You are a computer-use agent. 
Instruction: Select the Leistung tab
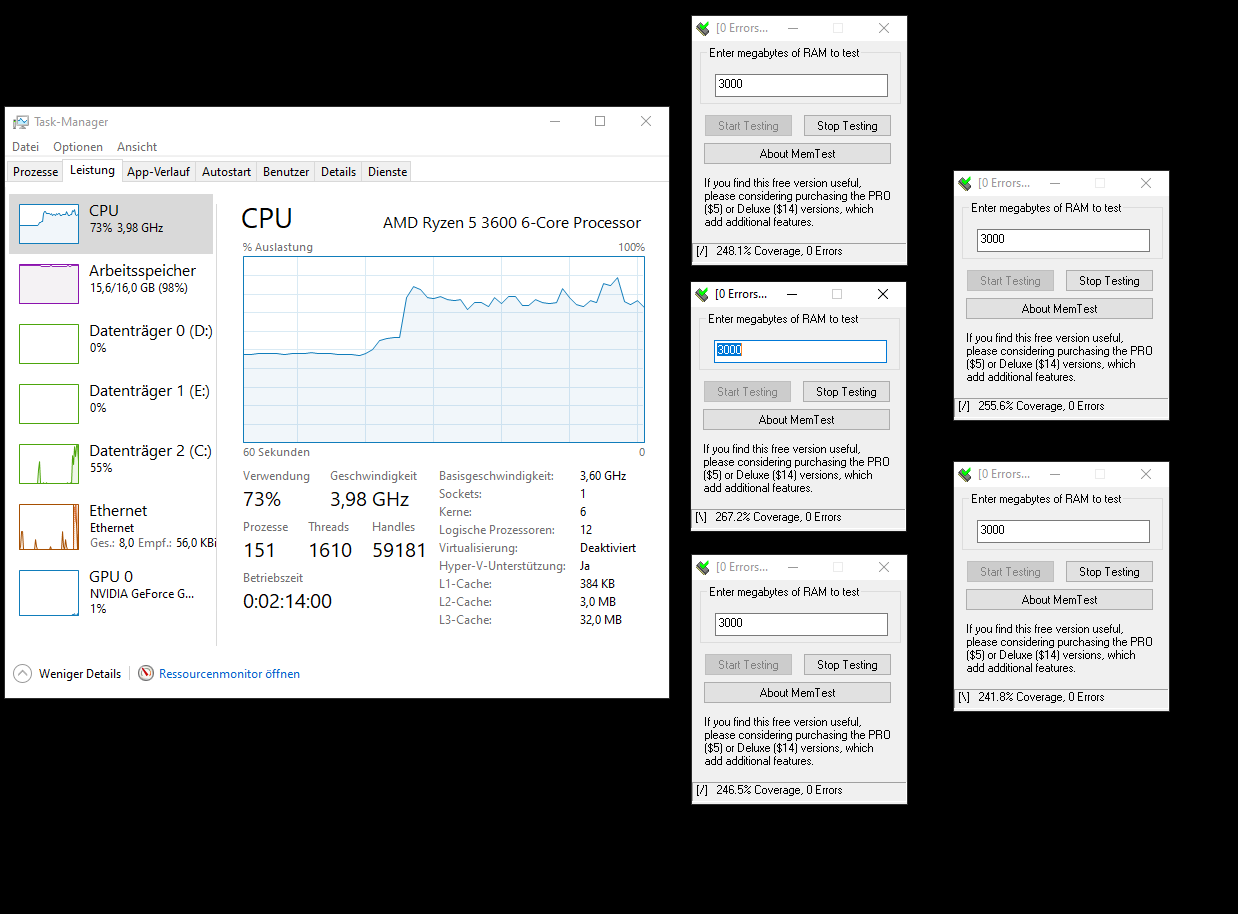tap(92, 170)
